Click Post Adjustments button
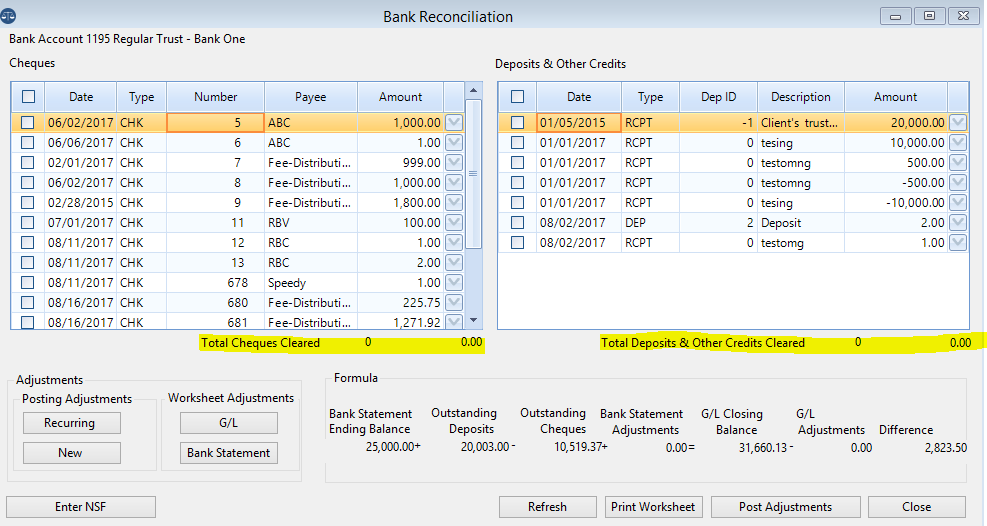This screenshot has height=526, width=987. pyautogui.click(x=786, y=507)
